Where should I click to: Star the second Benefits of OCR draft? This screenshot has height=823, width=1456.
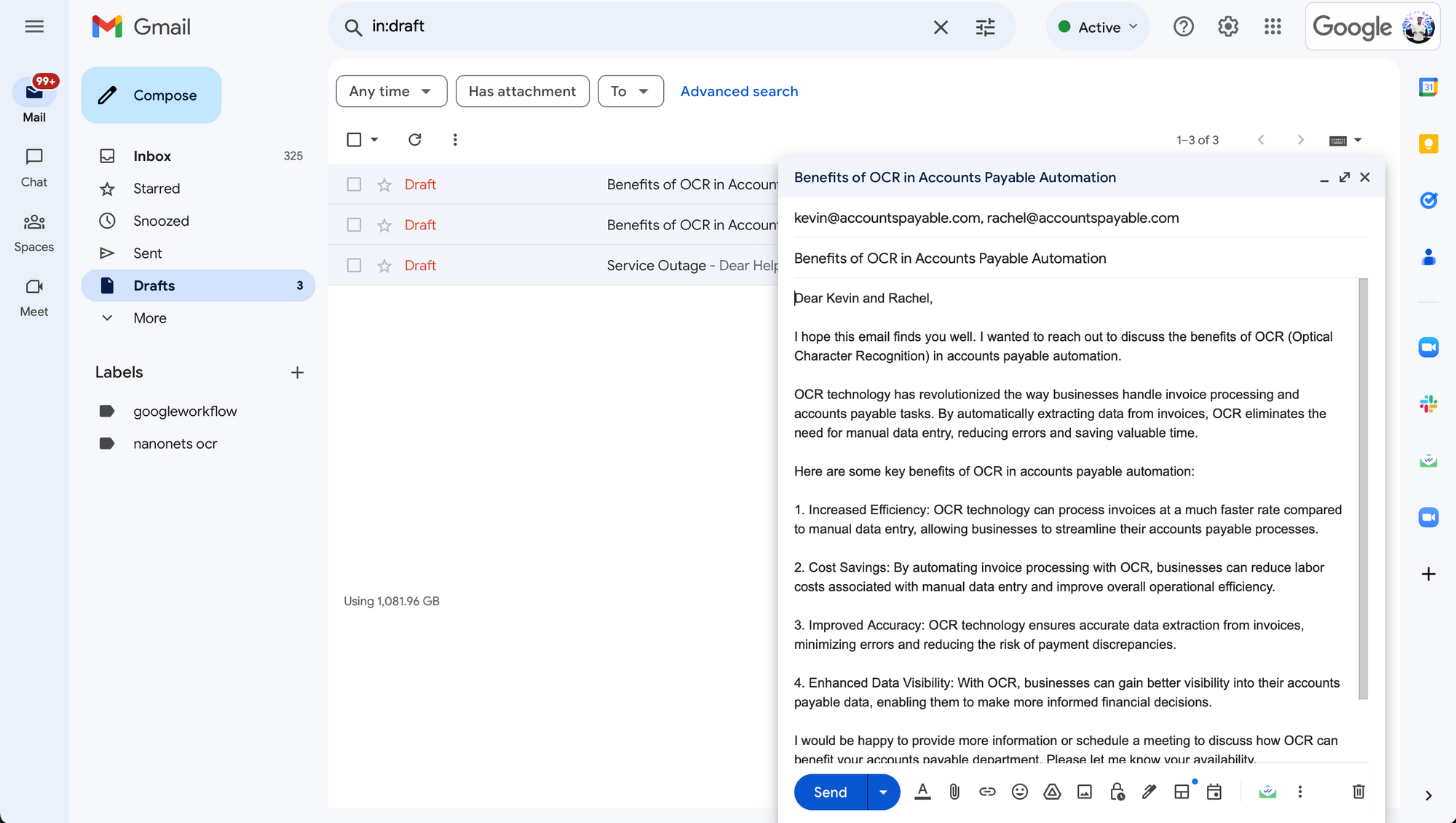pos(384,225)
